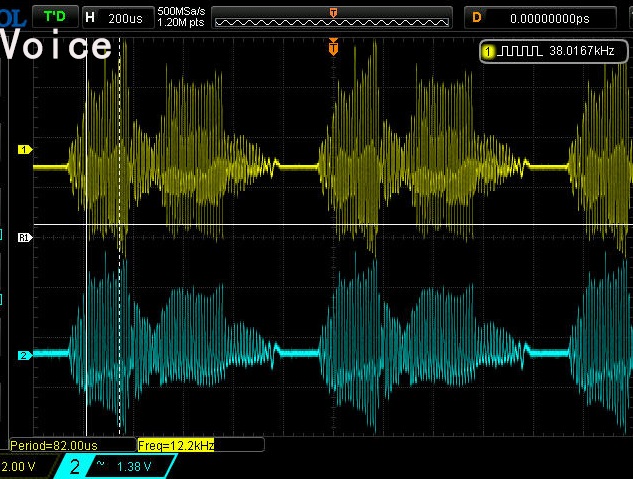Click the dashed vertical cursor line
Image resolution: width=633 pixels, height=479 pixels.
120,300
